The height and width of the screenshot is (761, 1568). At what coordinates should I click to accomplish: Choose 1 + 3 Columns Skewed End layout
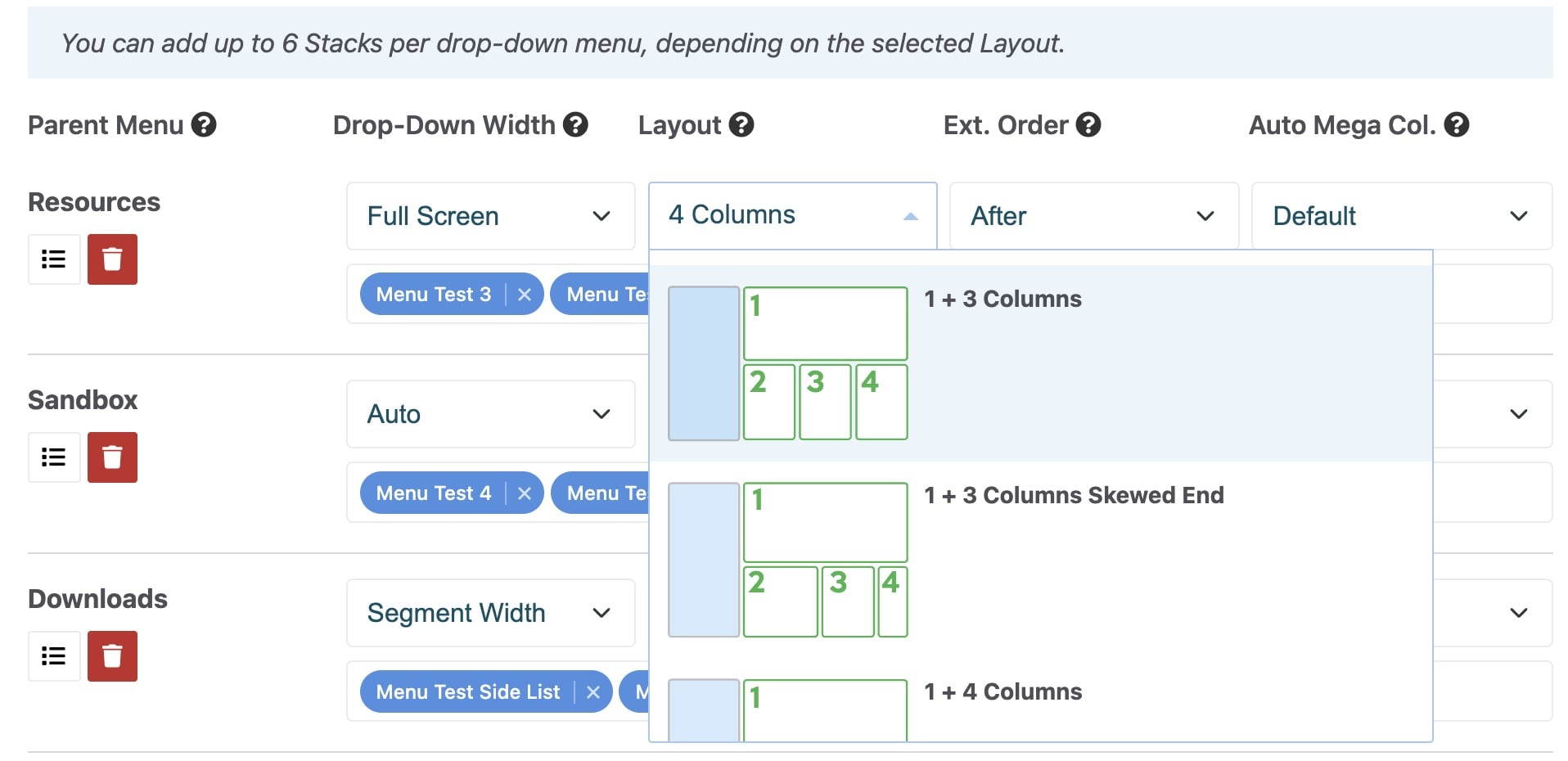[1040, 560]
